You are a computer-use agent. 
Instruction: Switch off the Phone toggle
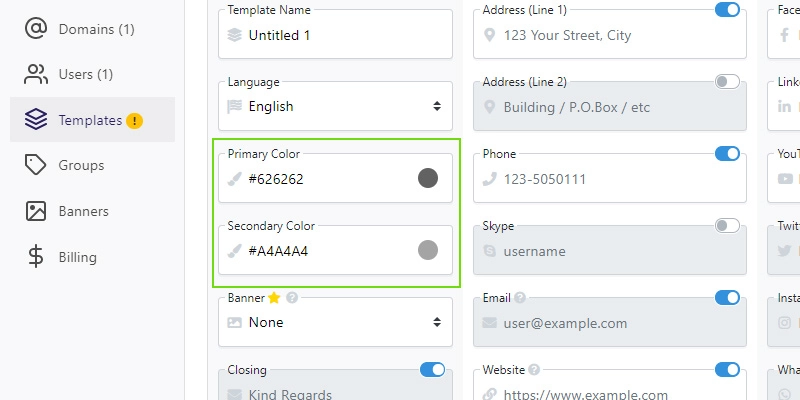pos(727,154)
